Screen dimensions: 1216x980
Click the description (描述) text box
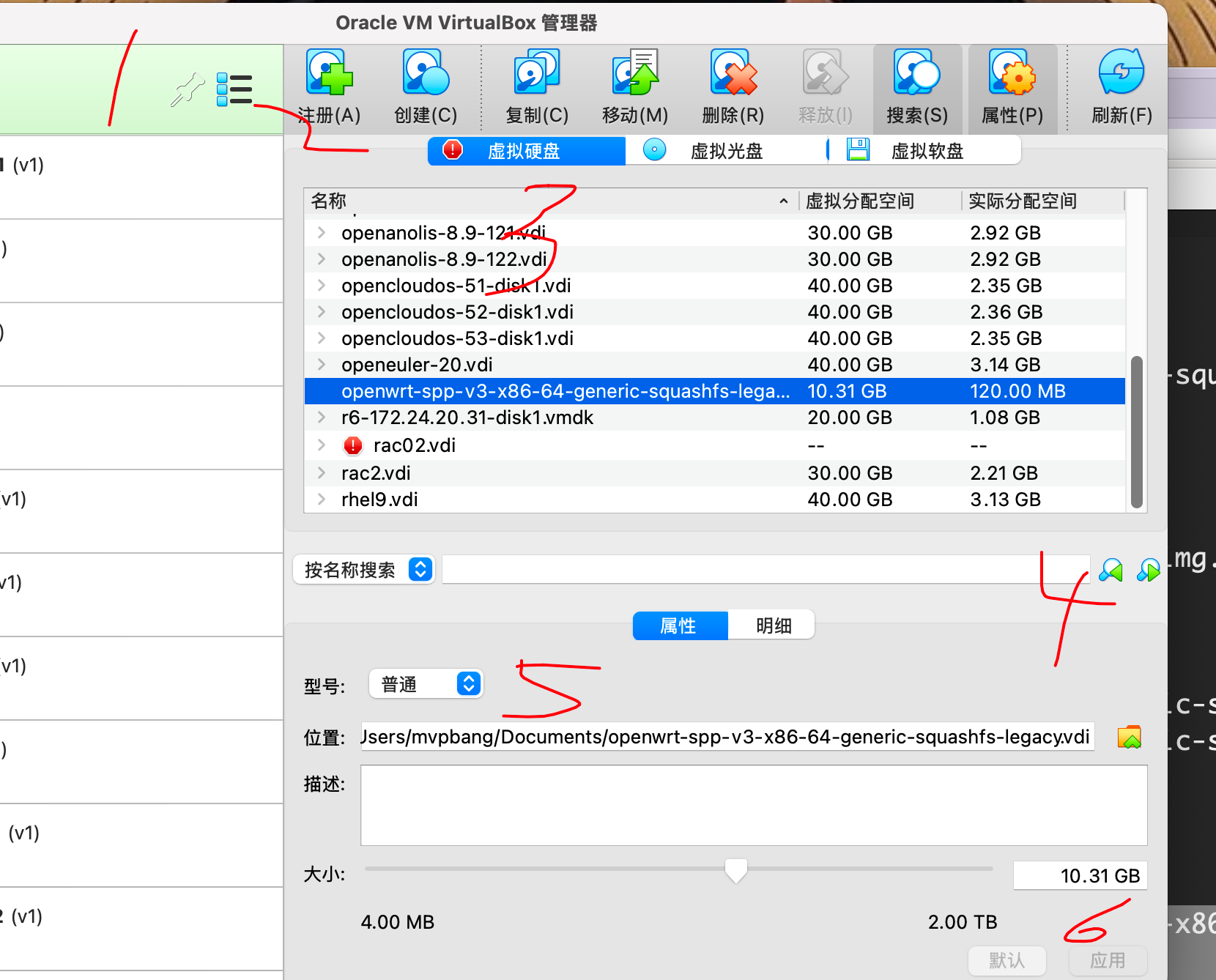point(753,805)
